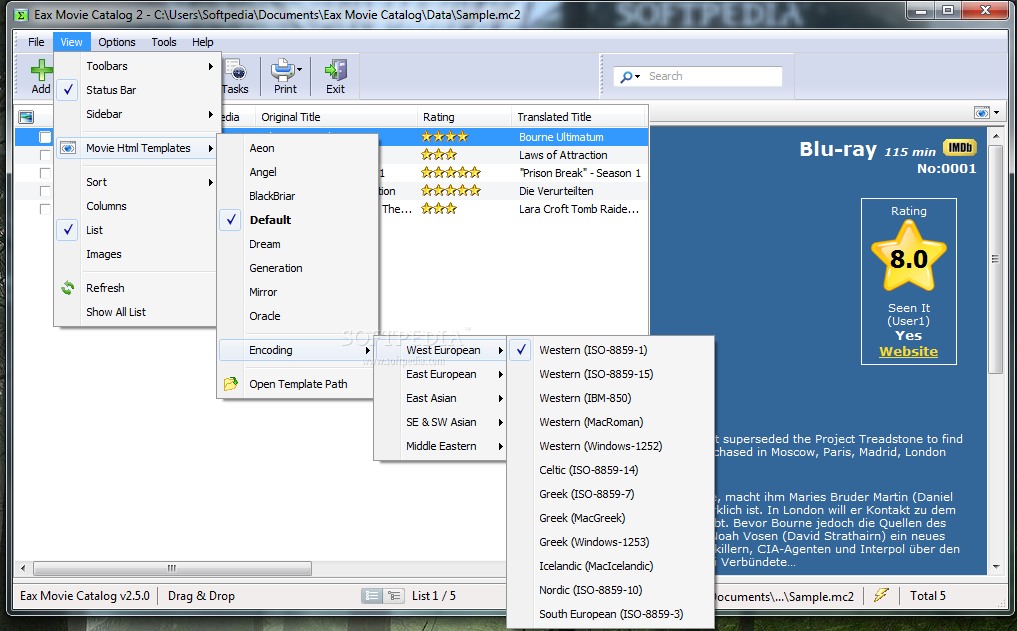
Task: Switch to details view icon in status bar
Action: [394, 595]
